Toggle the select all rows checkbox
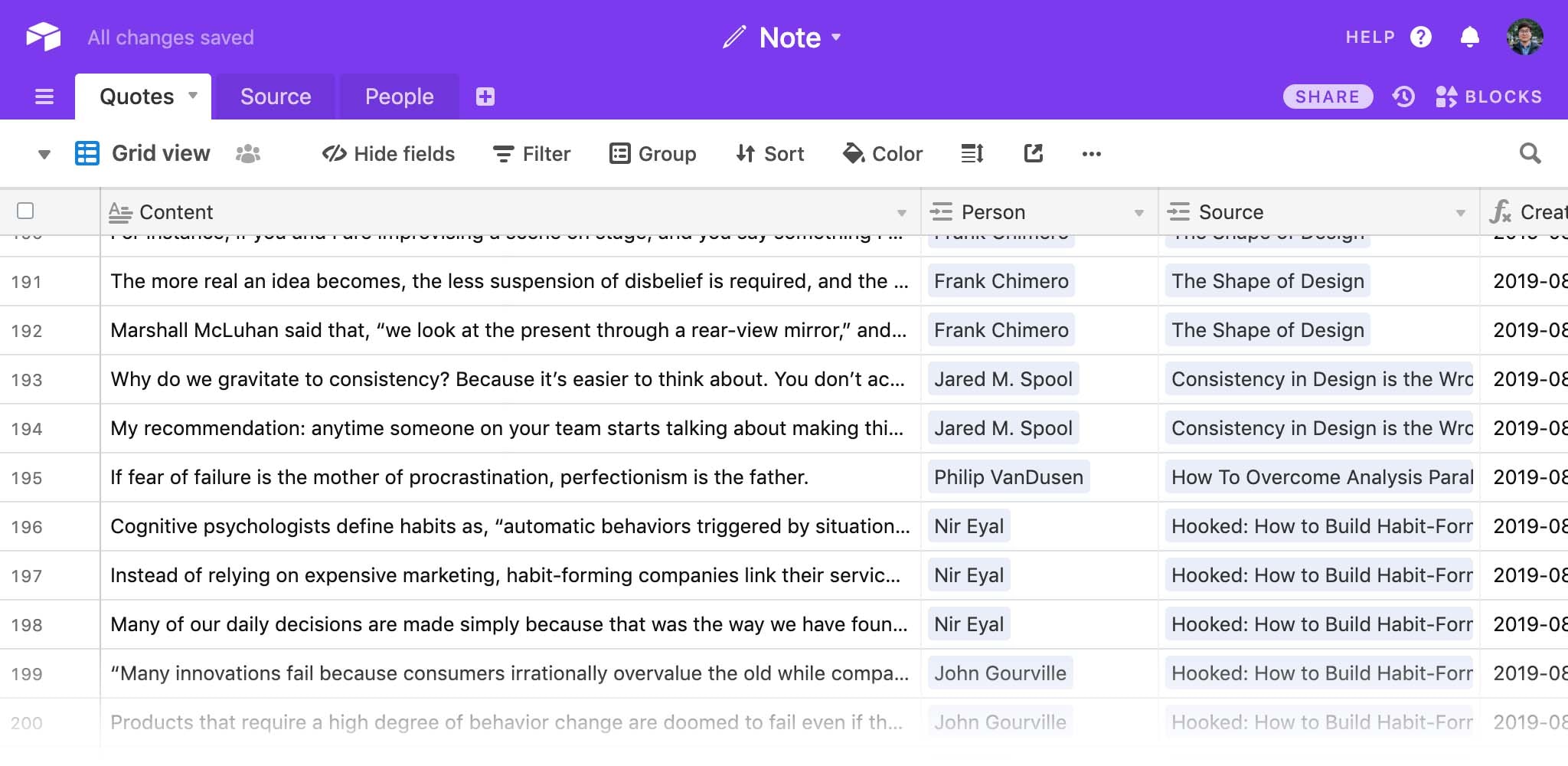1568x766 pixels. 25,211
